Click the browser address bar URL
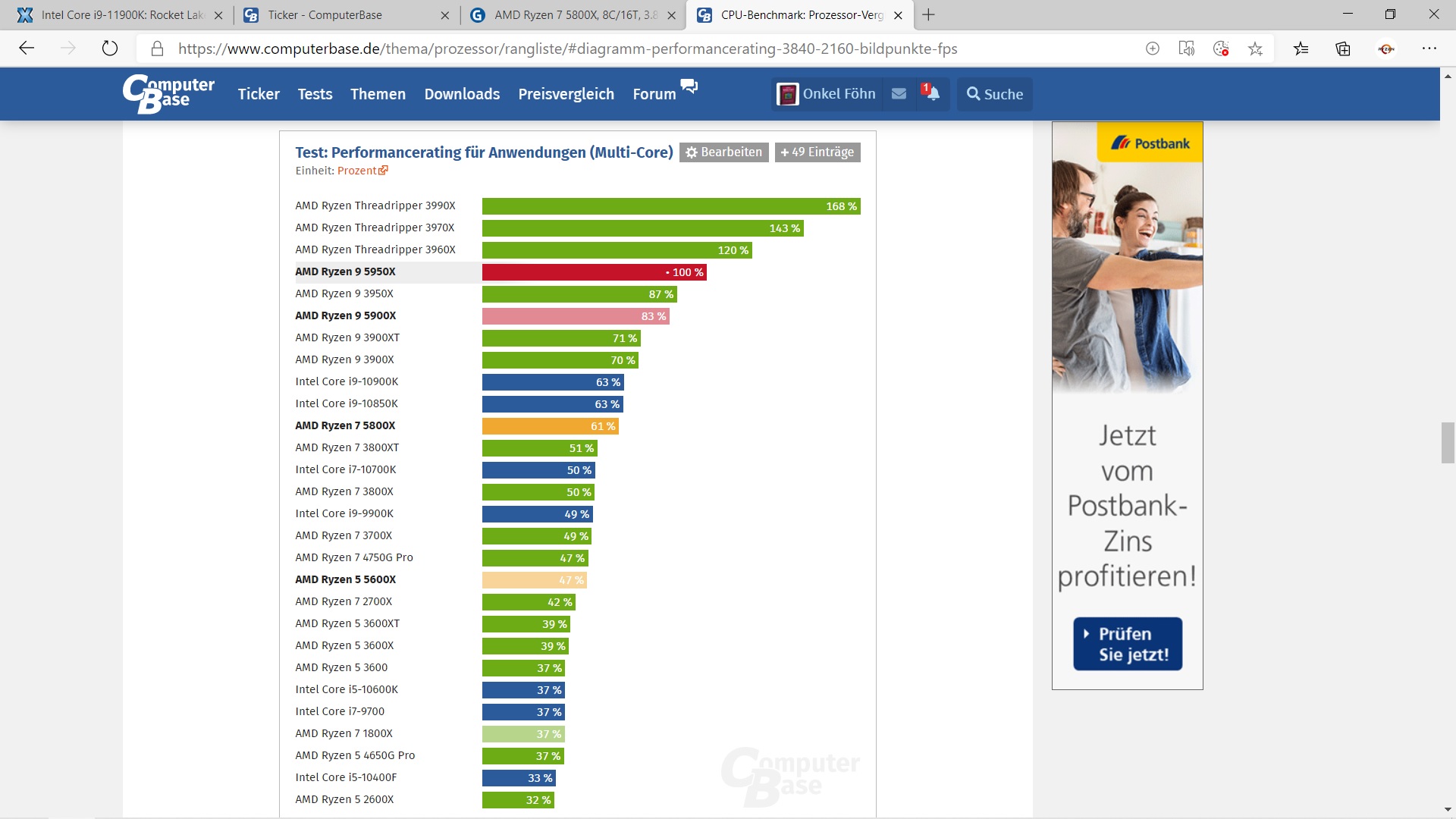This screenshot has height=819, width=1456. (567, 49)
